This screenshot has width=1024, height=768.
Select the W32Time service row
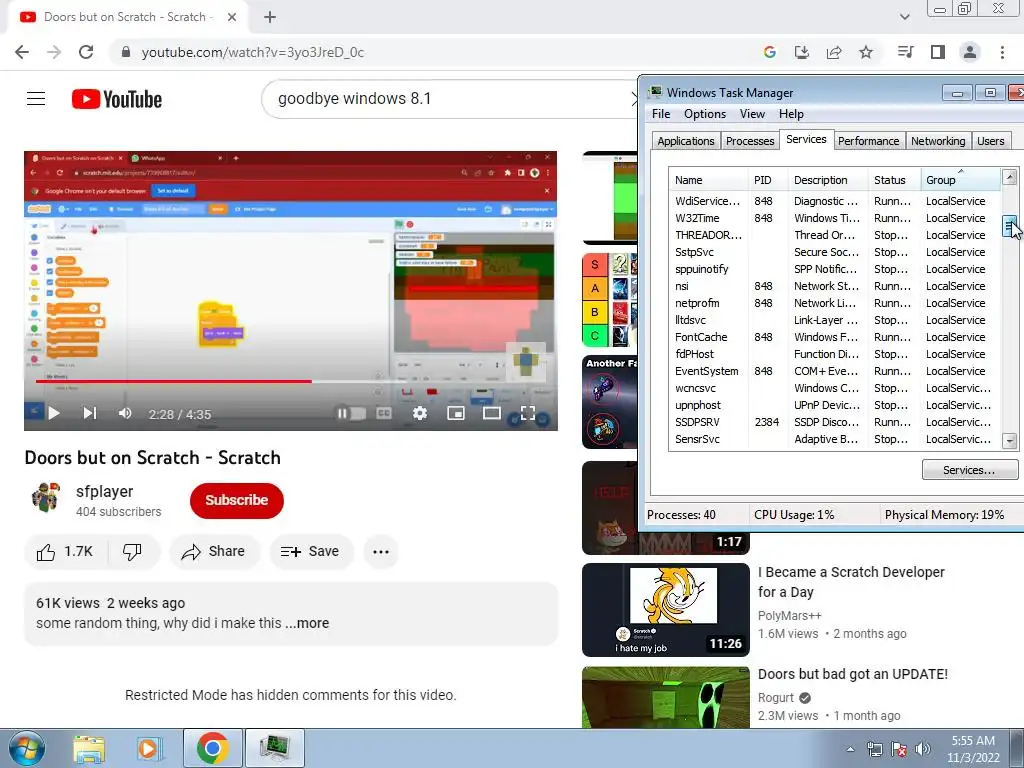835,218
